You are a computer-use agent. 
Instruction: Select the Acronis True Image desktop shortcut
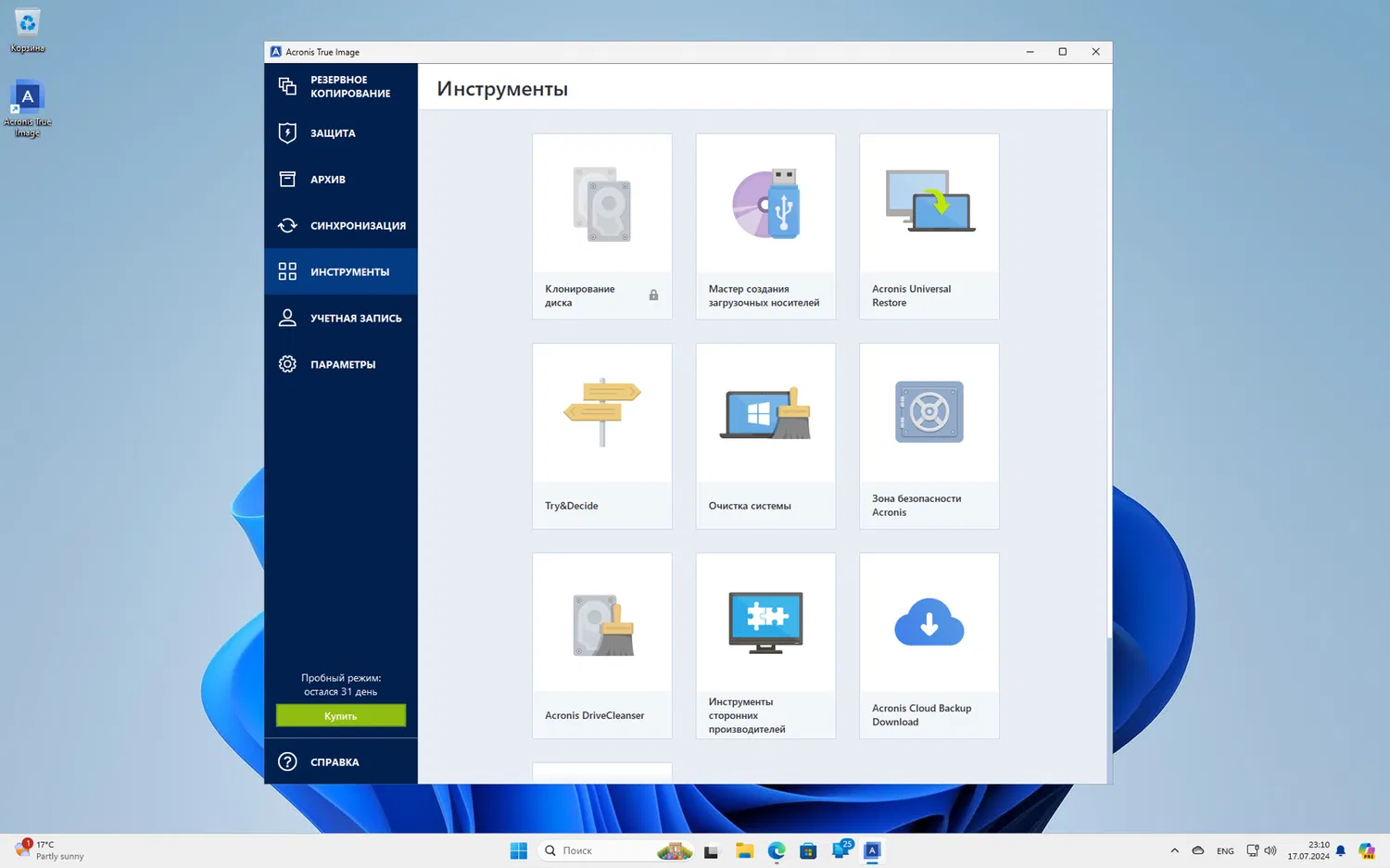(28, 108)
